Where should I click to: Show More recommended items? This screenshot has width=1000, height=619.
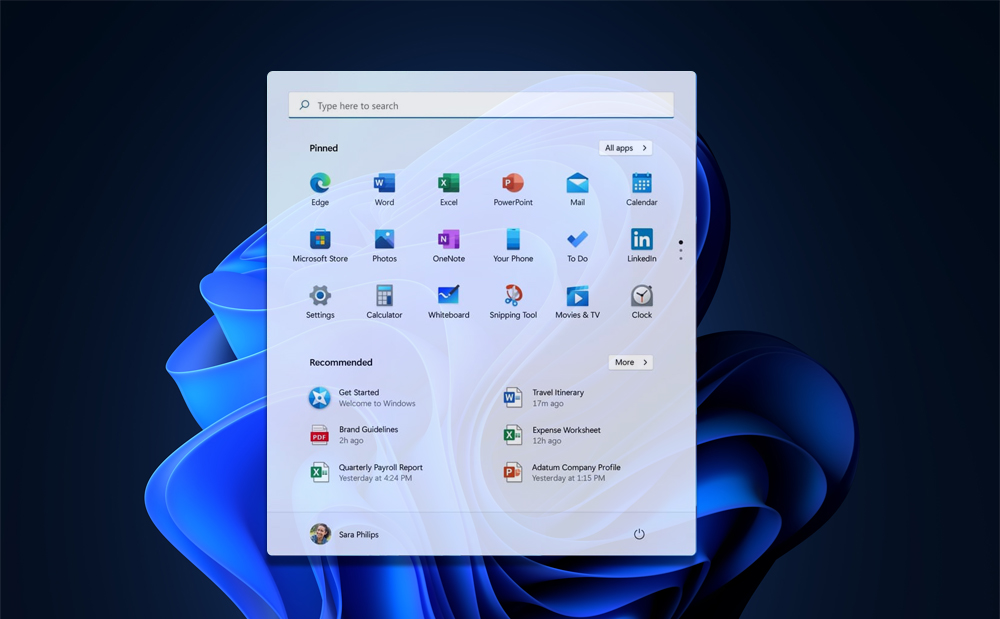click(x=630, y=362)
